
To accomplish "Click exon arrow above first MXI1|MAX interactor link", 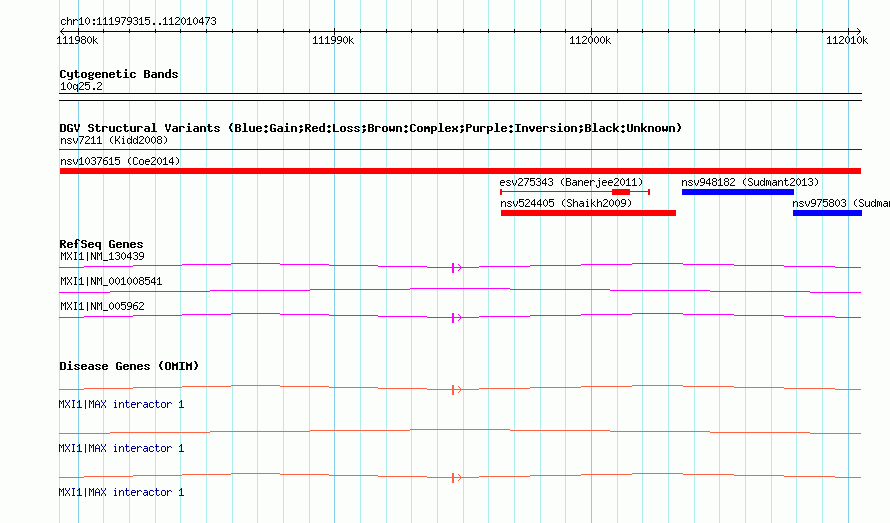I will [x=456, y=390].
